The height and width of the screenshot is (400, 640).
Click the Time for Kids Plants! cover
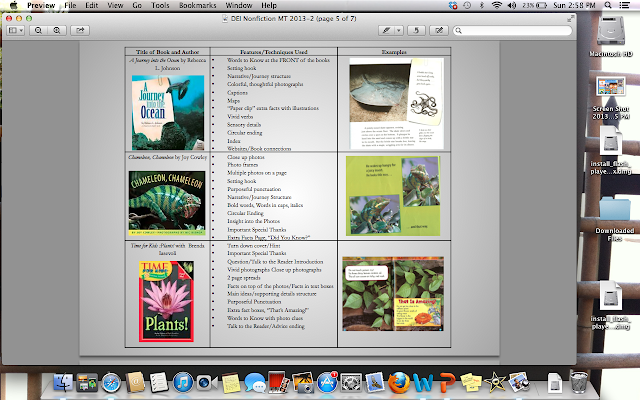166,301
